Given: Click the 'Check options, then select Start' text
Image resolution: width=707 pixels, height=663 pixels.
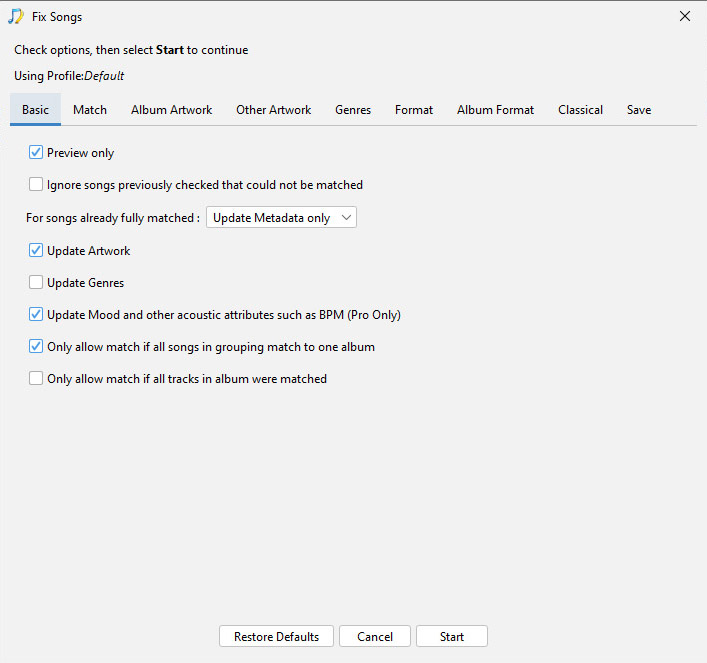Looking at the screenshot, I should [131, 50].
